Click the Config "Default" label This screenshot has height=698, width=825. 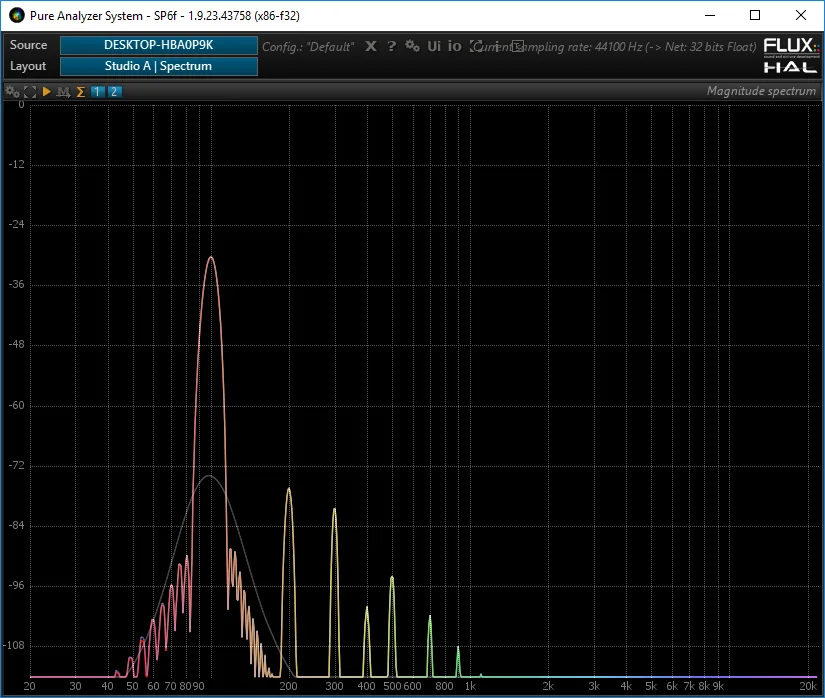coord(308,47)
